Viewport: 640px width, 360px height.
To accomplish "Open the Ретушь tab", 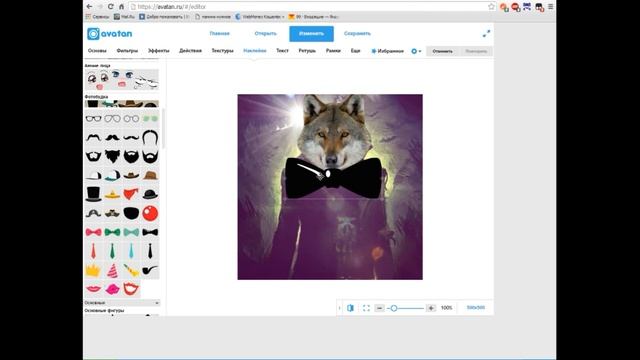I will coord(307,51).
